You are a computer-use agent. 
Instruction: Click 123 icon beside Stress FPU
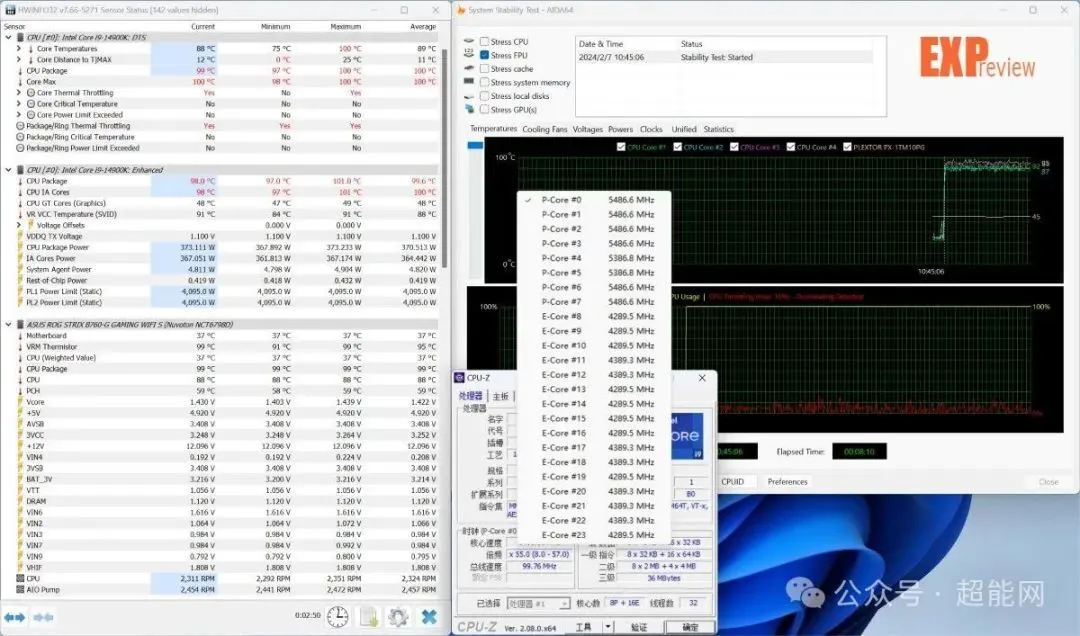[469, 54]
